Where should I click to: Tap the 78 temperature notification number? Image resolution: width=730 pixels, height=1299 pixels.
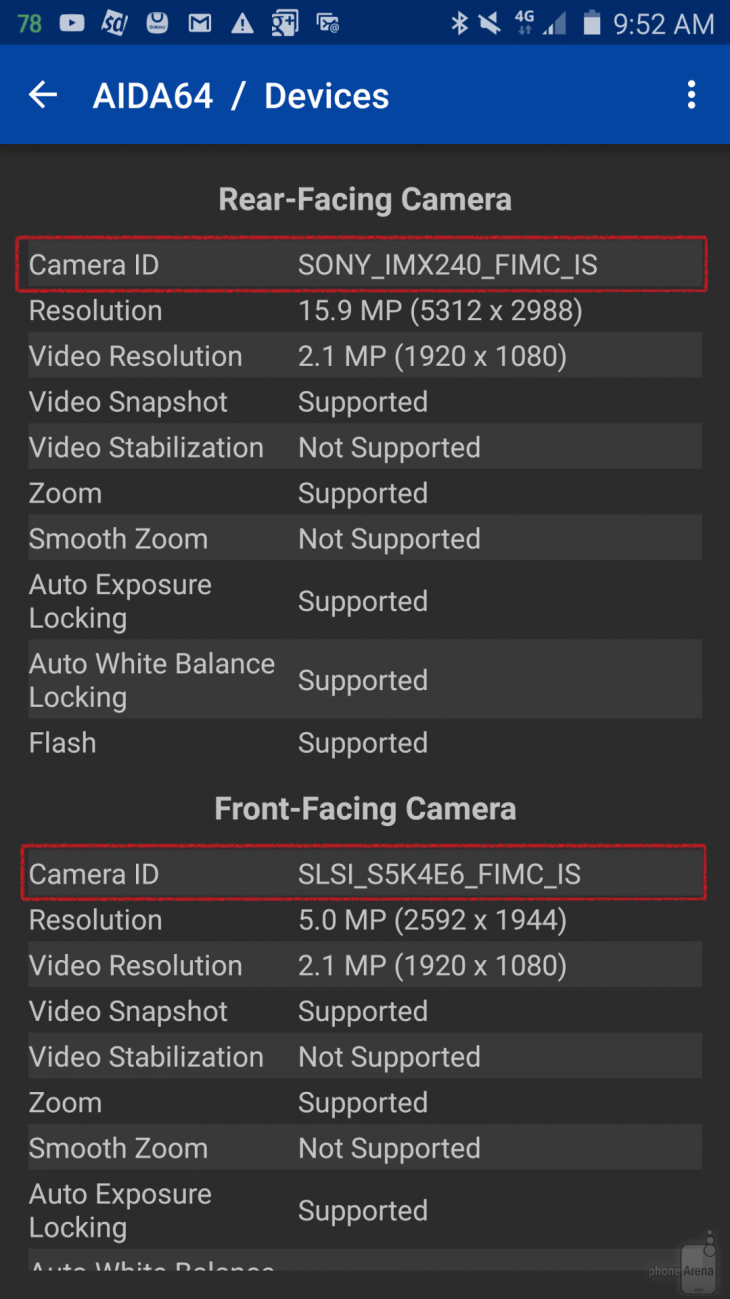tap(29, 23)
